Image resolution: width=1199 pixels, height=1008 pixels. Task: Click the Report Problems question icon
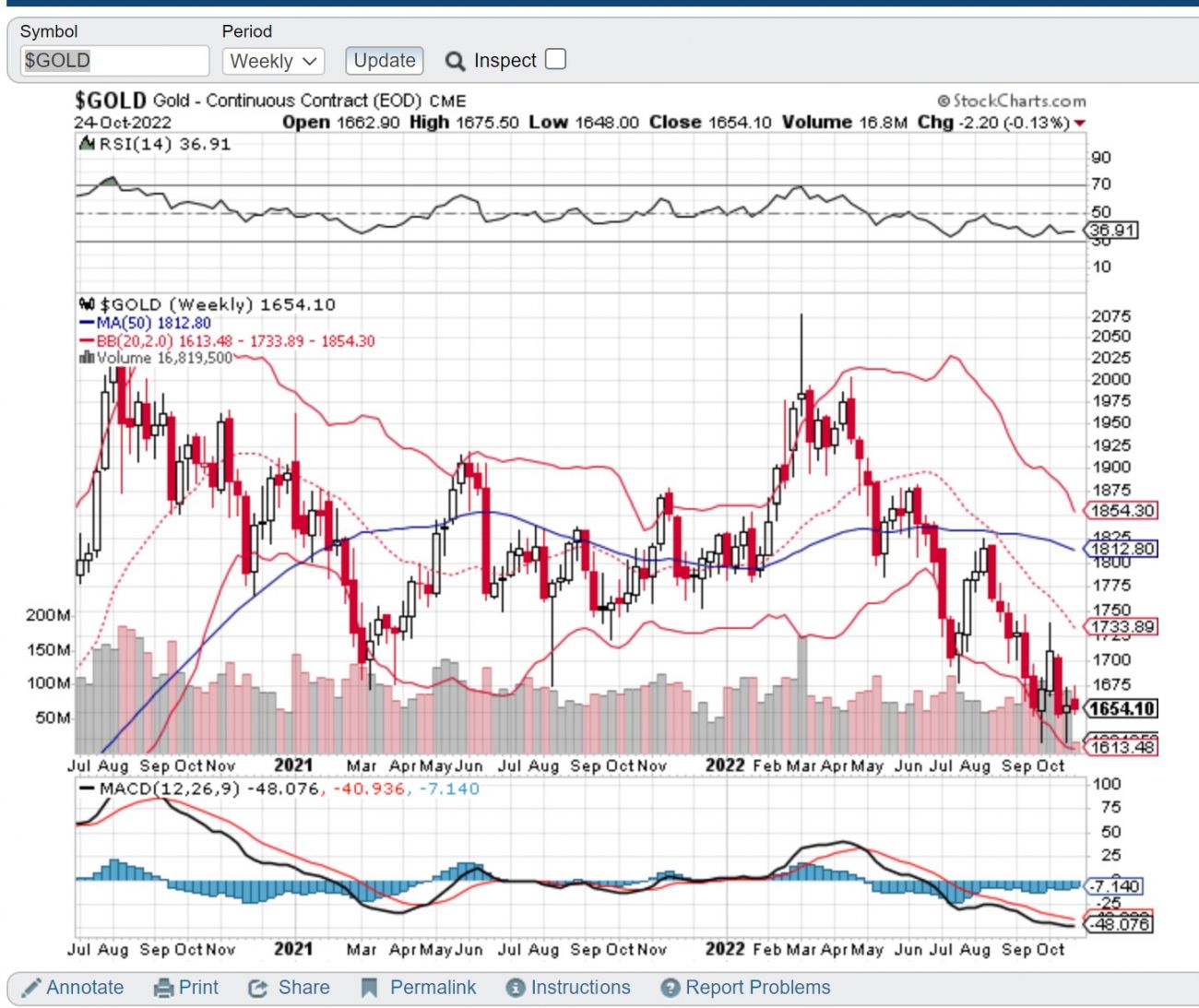tap(671, 989)
